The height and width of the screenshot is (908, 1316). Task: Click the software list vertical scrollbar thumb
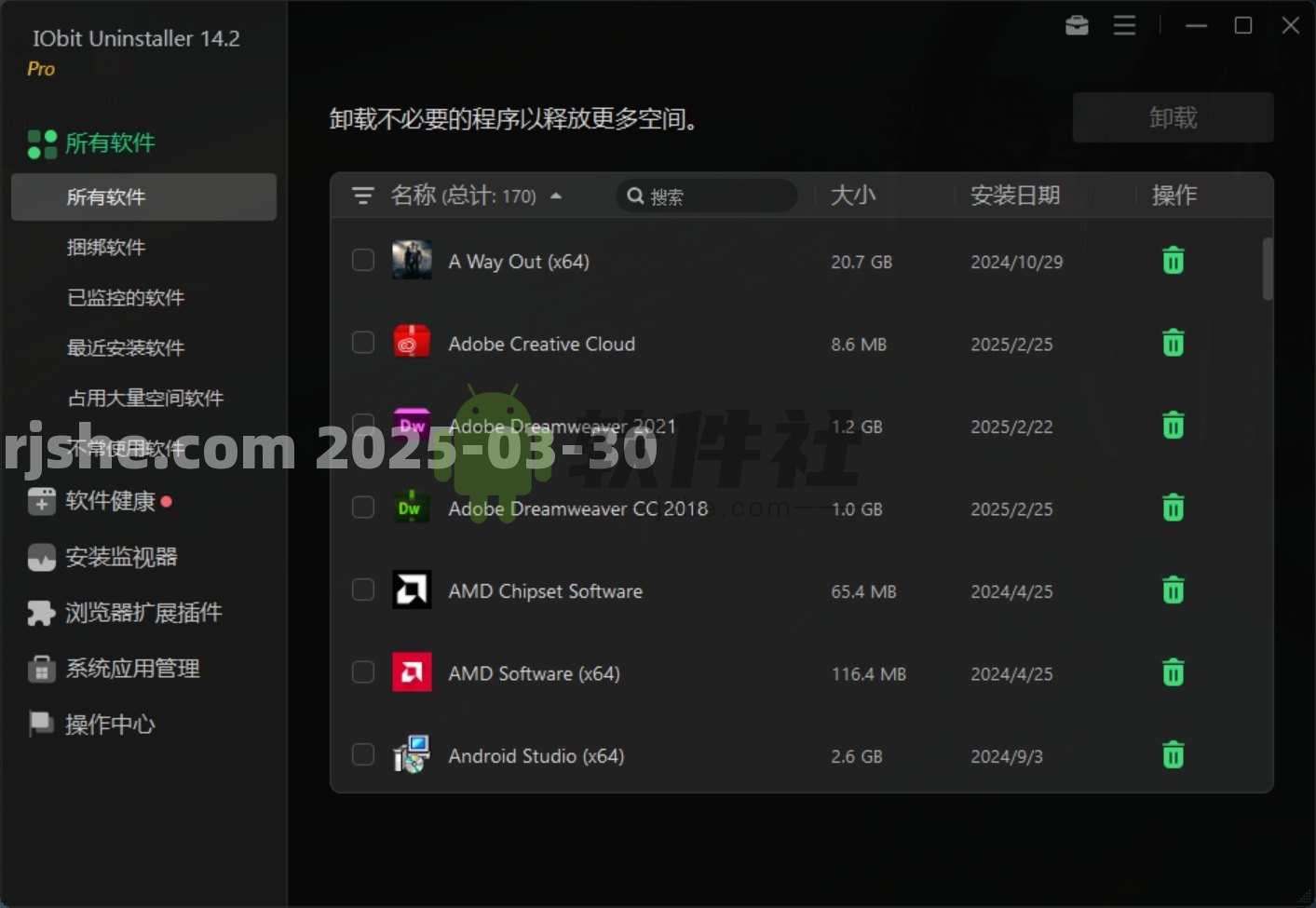point(1267,268)
